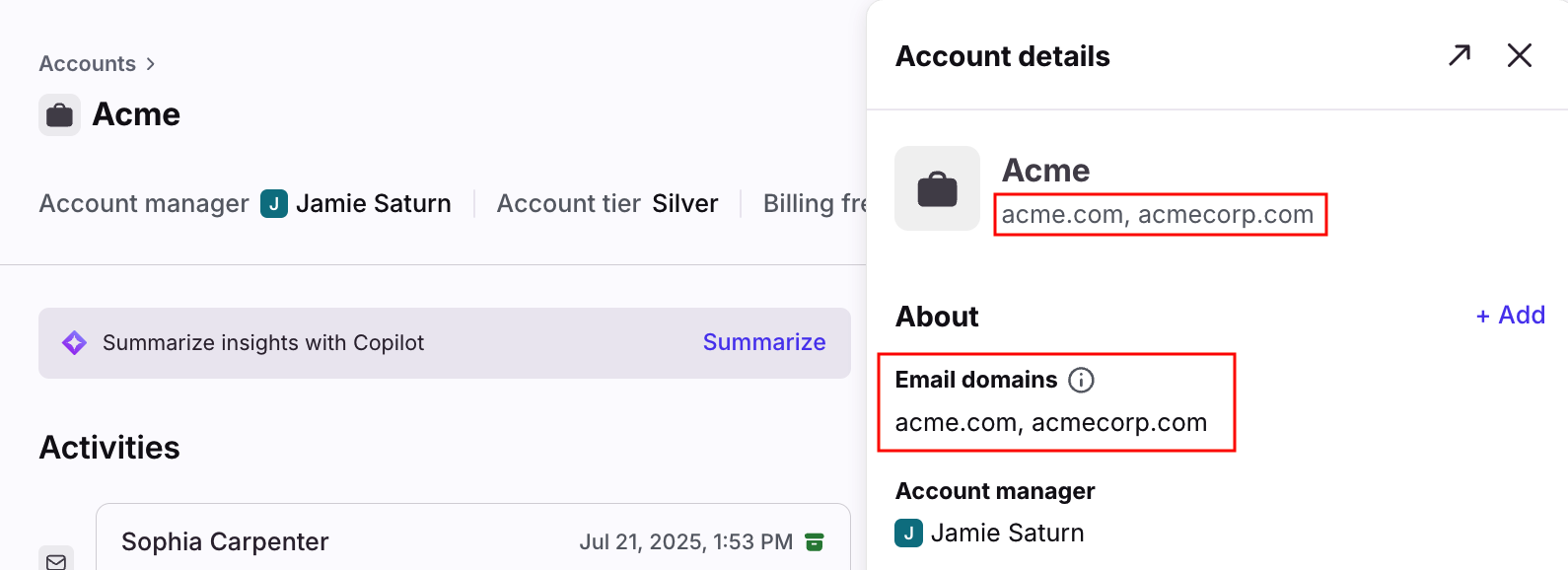Screen dimensions: 1568x570
Task: Select the Silver account tier value
Action: tap(685, 203)
